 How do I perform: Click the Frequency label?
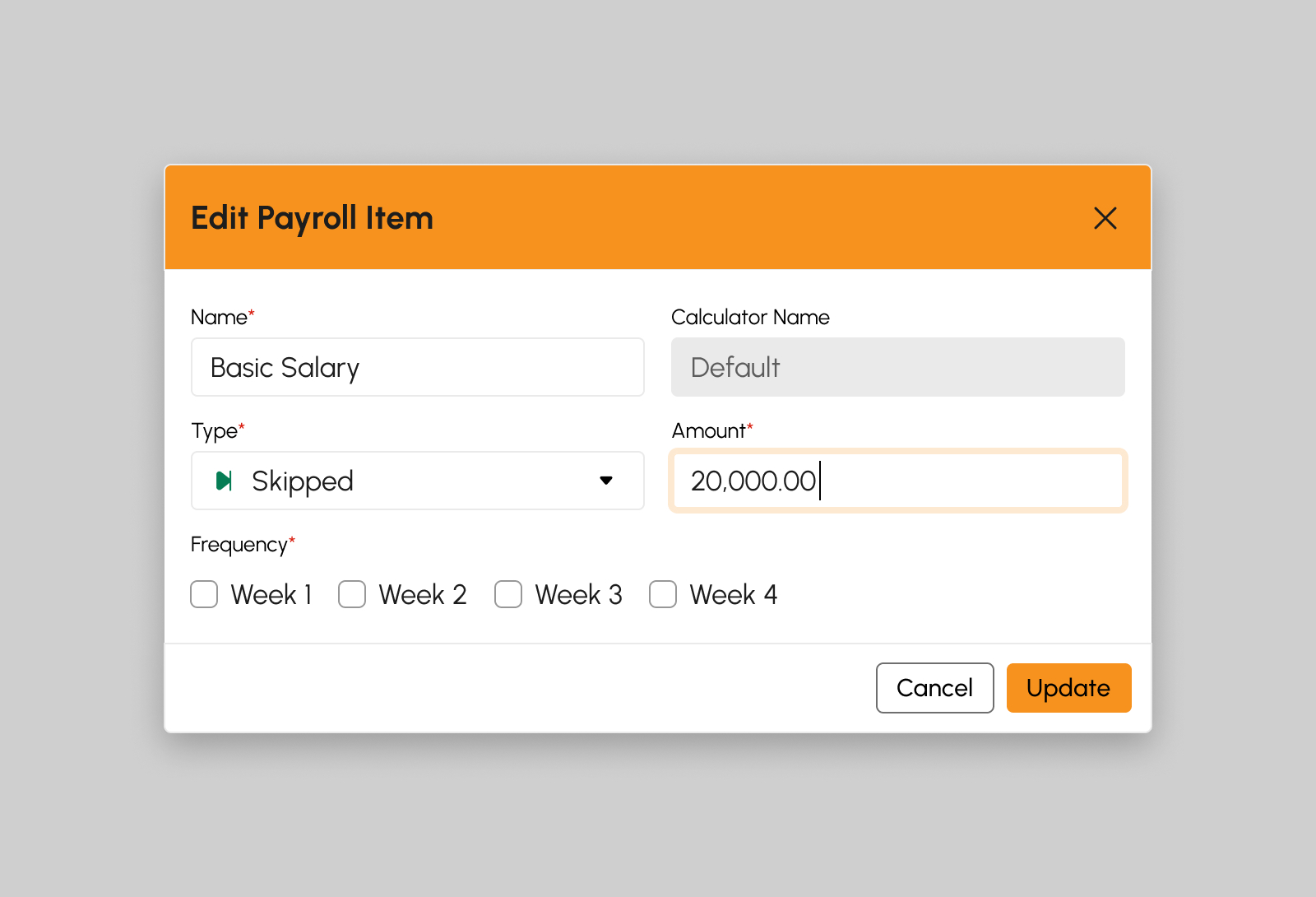pyautogui.click(x=243, y=545)
